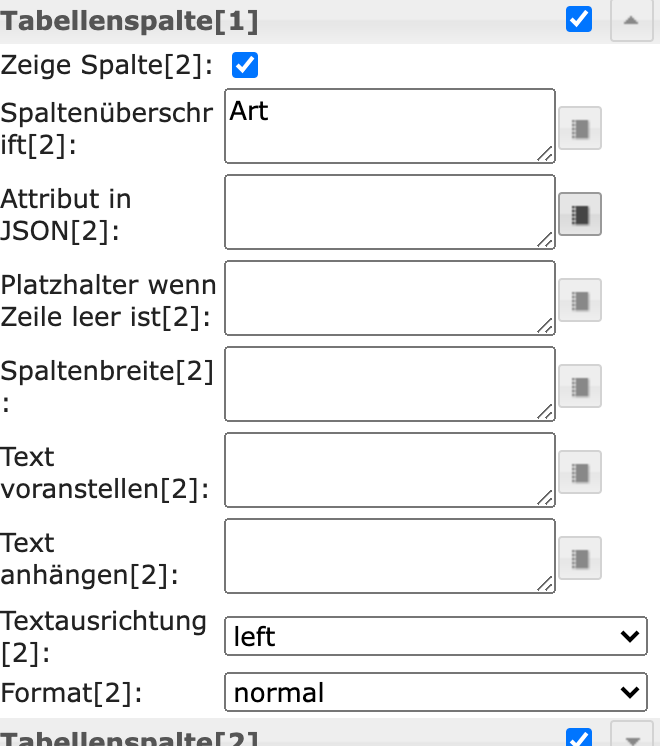The width and height of the screenshot is (670, 746).
Task: Click binding icon beside Attribut in JSON[2]
Action: (x=580, y=214)
